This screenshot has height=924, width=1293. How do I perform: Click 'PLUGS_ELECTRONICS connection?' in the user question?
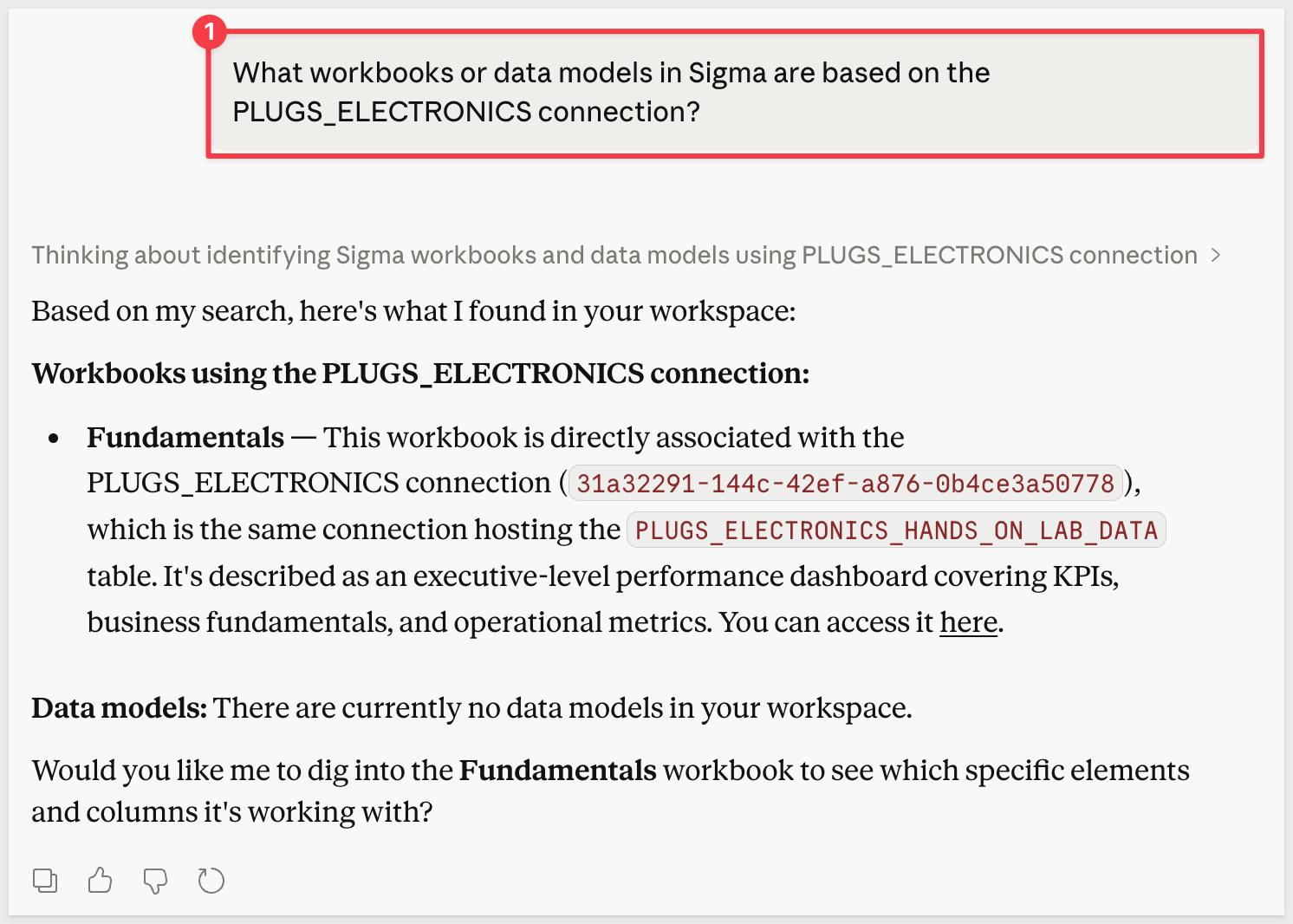(466, 112)
